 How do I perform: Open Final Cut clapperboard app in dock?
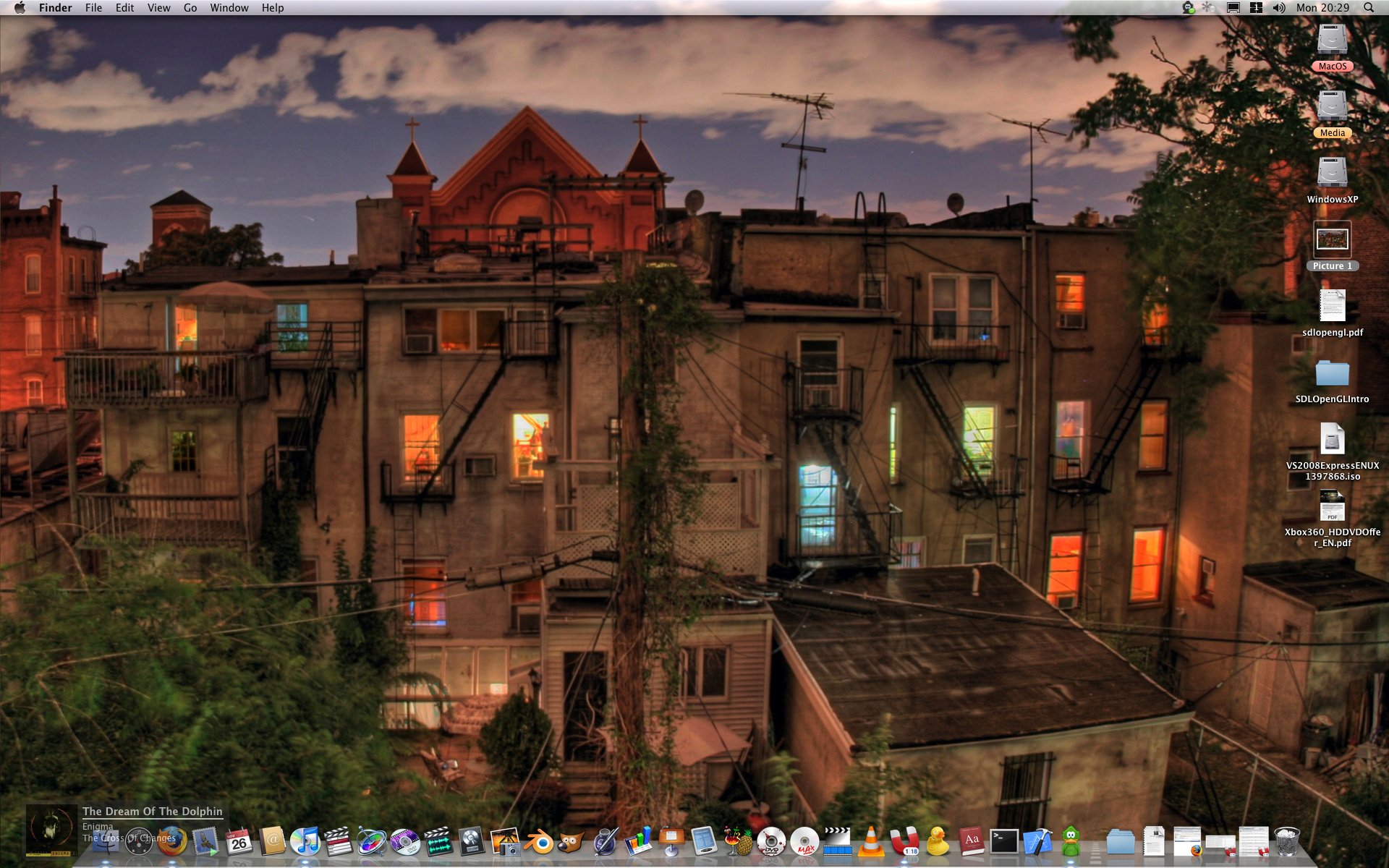[338, 841]
